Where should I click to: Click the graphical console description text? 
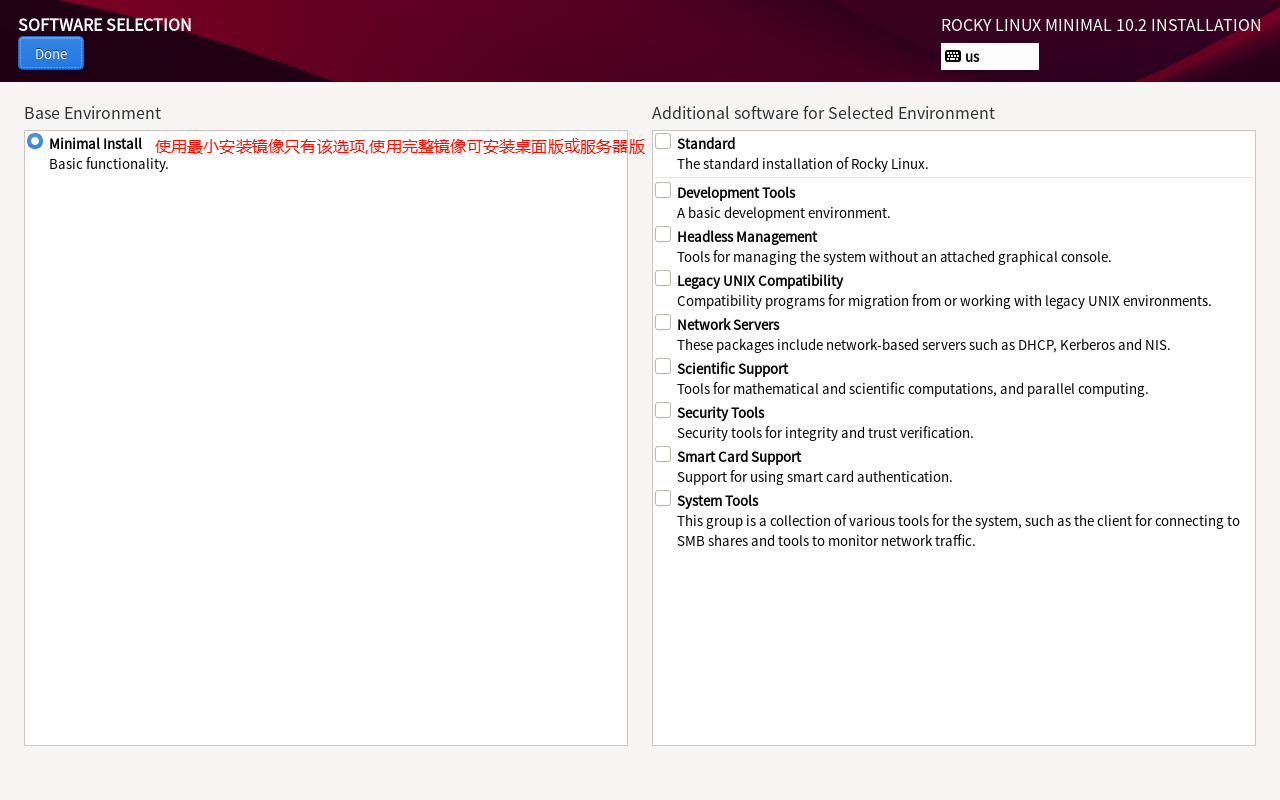(894, 257)
